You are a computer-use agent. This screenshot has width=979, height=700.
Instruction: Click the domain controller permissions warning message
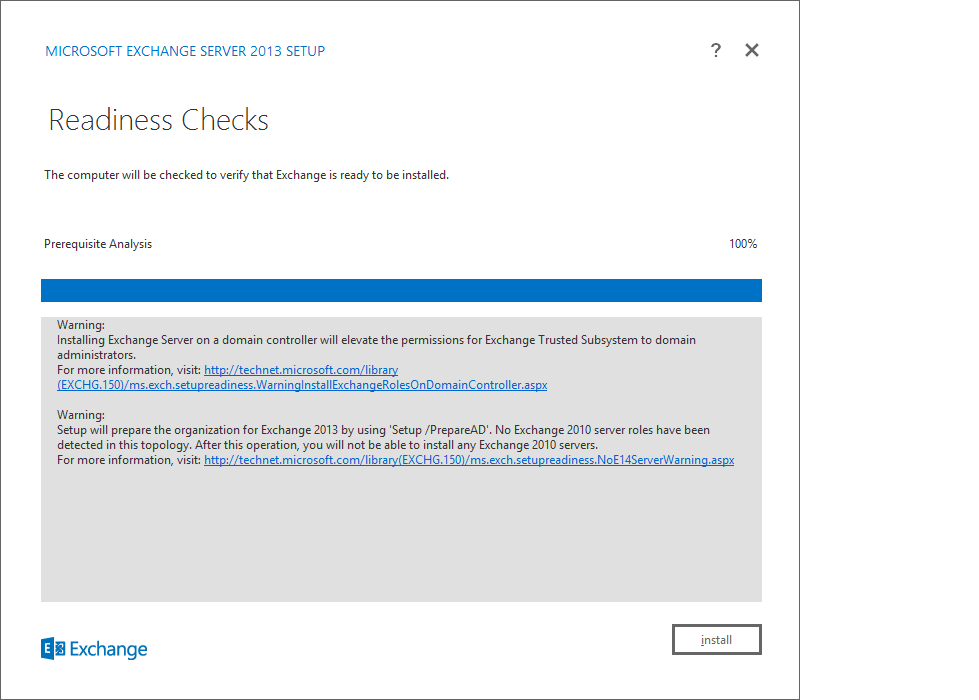(x=376, y=347)
